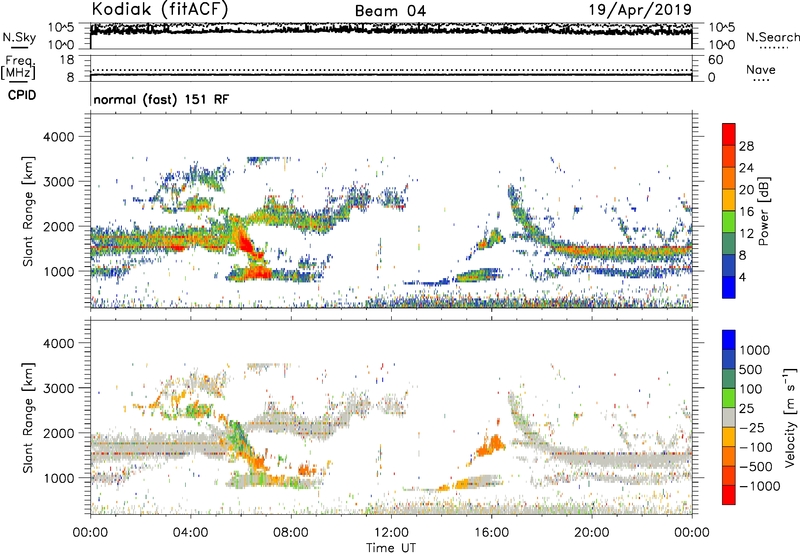Click '4000' on power panel range axis
Screen dimensions: 800x554
(59, 137)
